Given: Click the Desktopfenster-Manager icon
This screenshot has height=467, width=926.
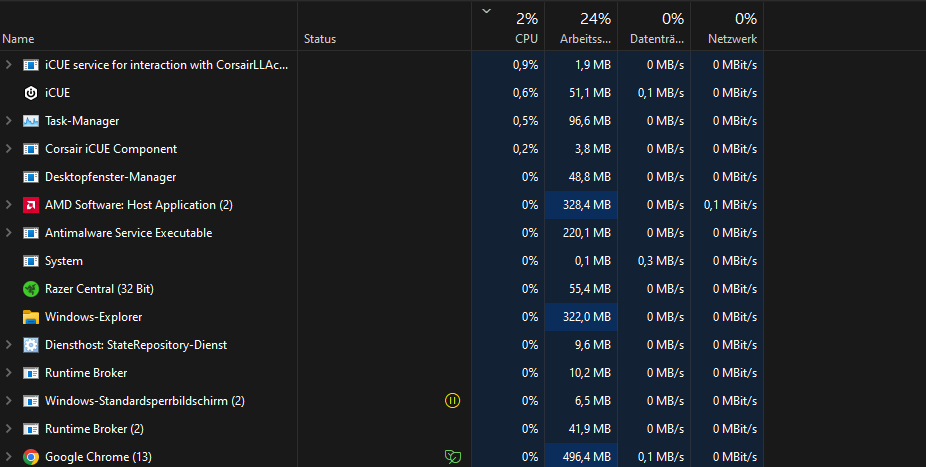Looking at the screenshot, I should (31, 177).
